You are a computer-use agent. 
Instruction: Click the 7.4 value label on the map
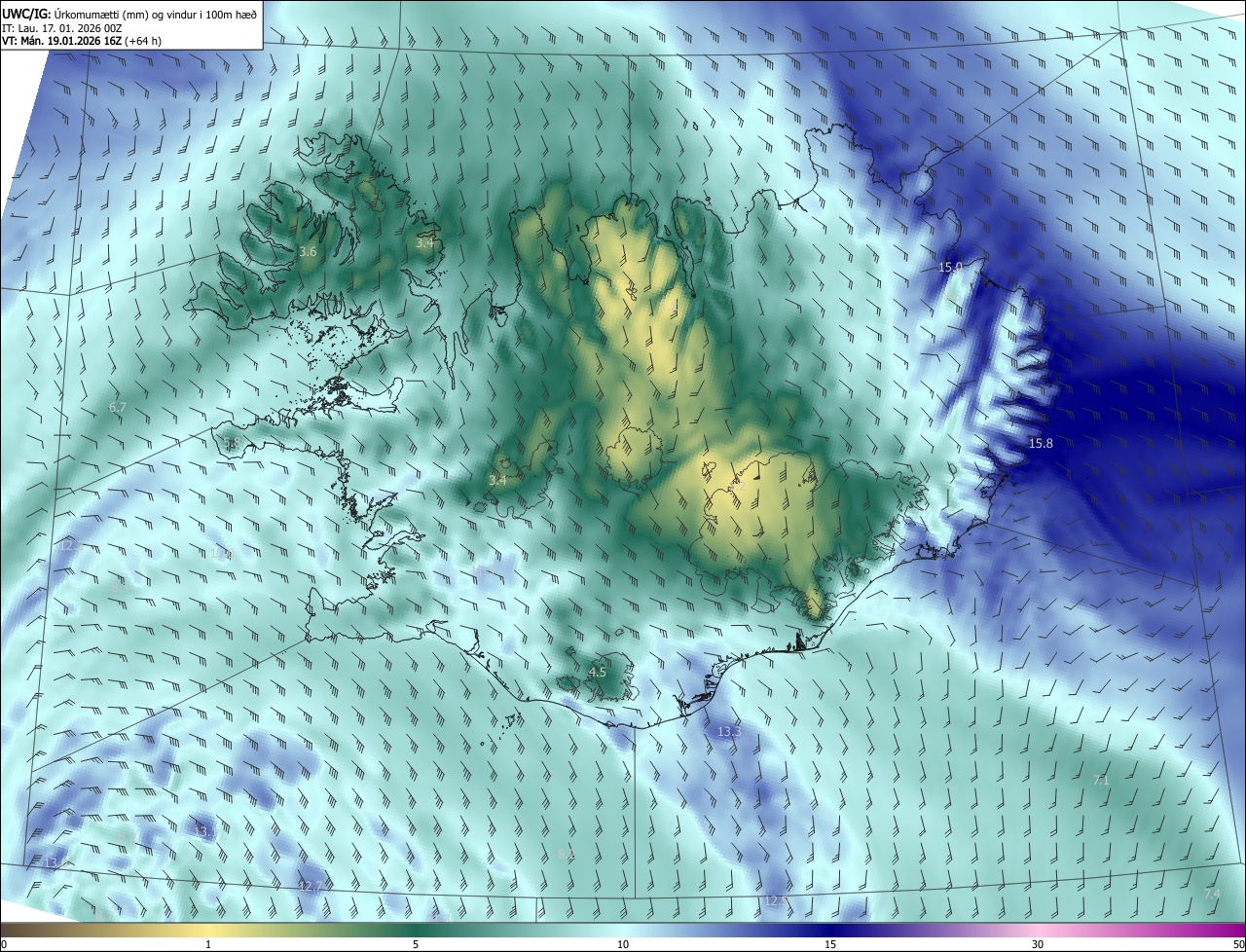pyautogui.click(x=1212, y=895)
